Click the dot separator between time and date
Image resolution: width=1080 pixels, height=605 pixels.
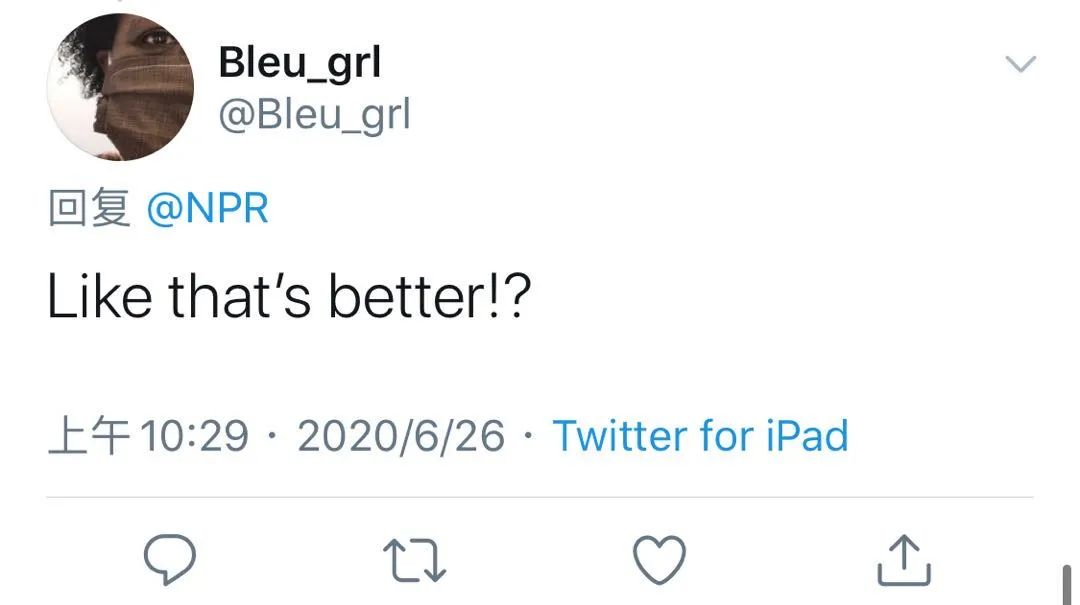[272, 437]
